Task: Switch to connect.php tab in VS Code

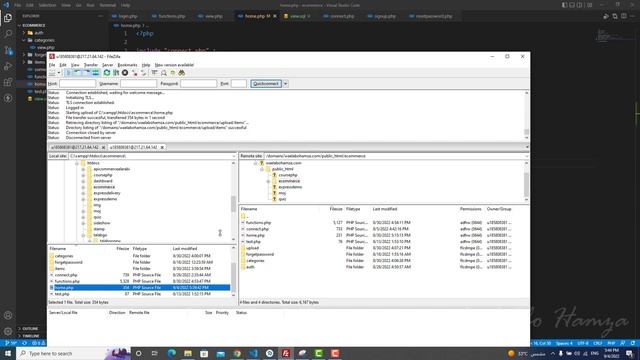Action: tap(342, 16)
